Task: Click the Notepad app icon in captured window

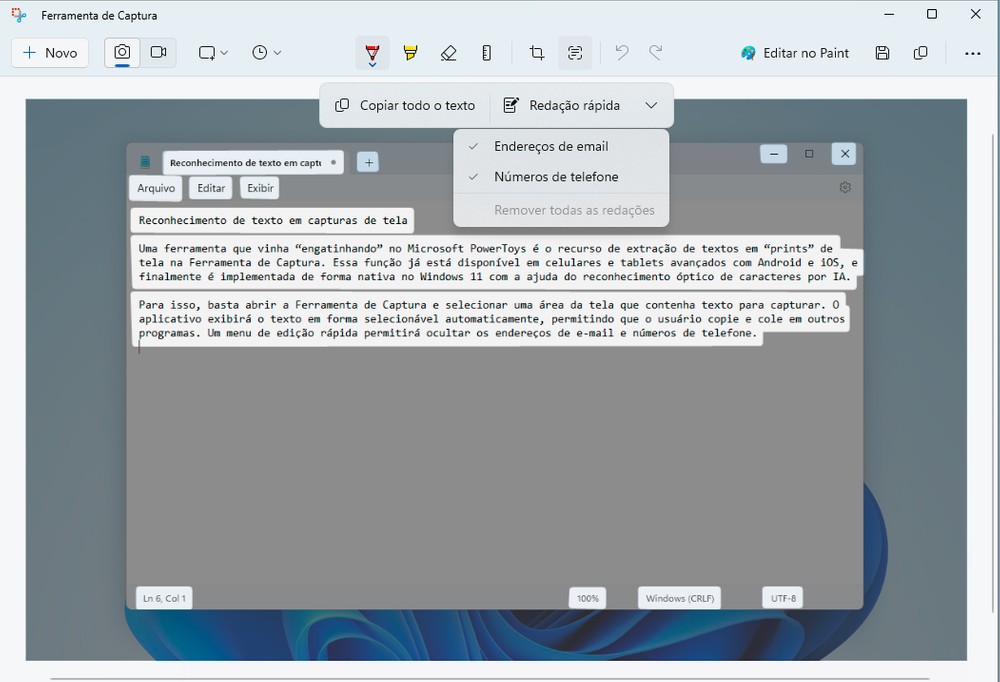Action: click(x=145, y=162)
